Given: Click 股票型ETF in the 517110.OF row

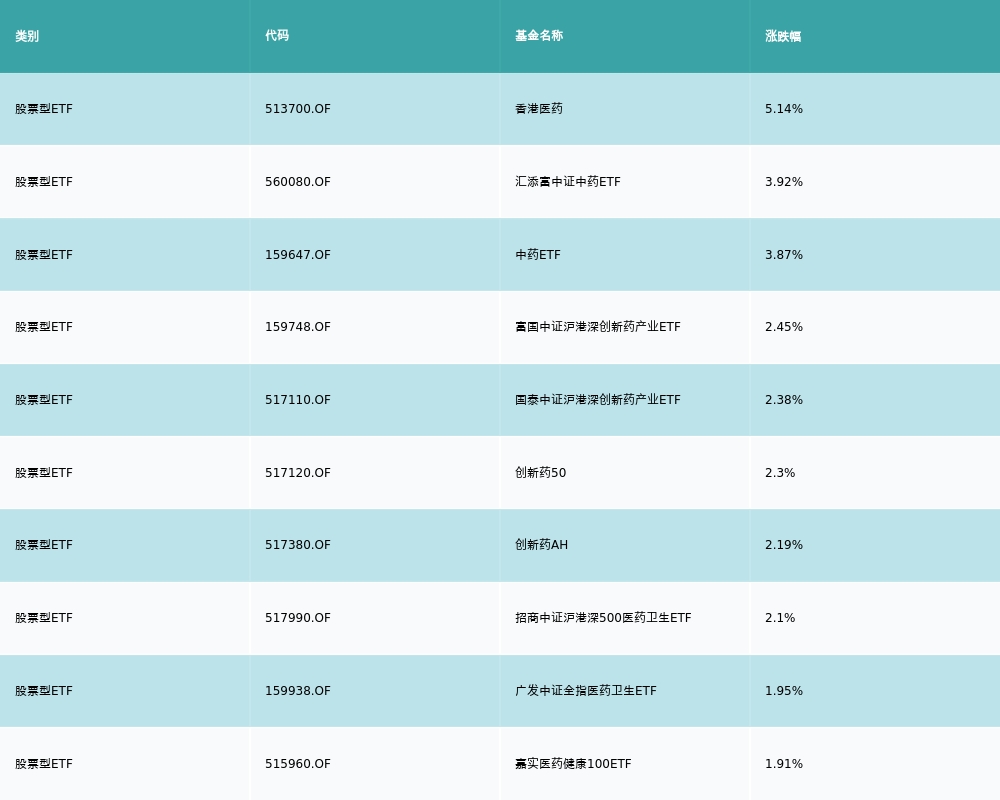Looking at the screenshot, I should [x=44, y=400].
